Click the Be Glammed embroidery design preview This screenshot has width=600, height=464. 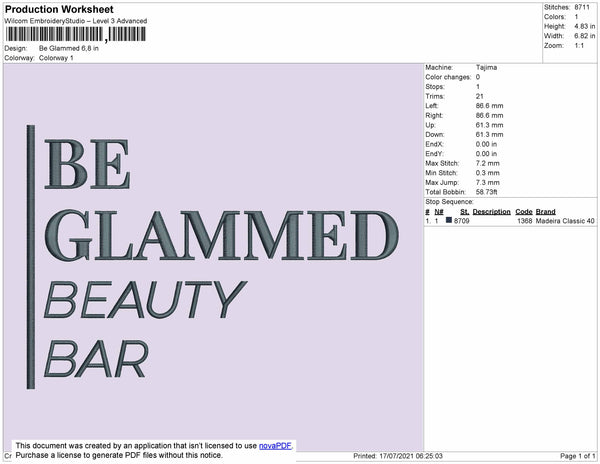(x=213, y=257)
